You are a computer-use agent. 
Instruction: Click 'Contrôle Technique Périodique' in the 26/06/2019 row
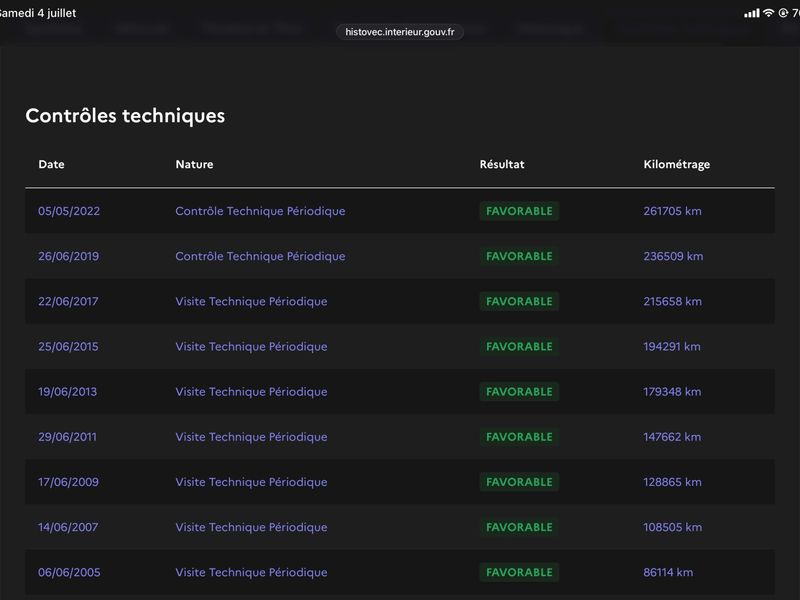point(260,256)
